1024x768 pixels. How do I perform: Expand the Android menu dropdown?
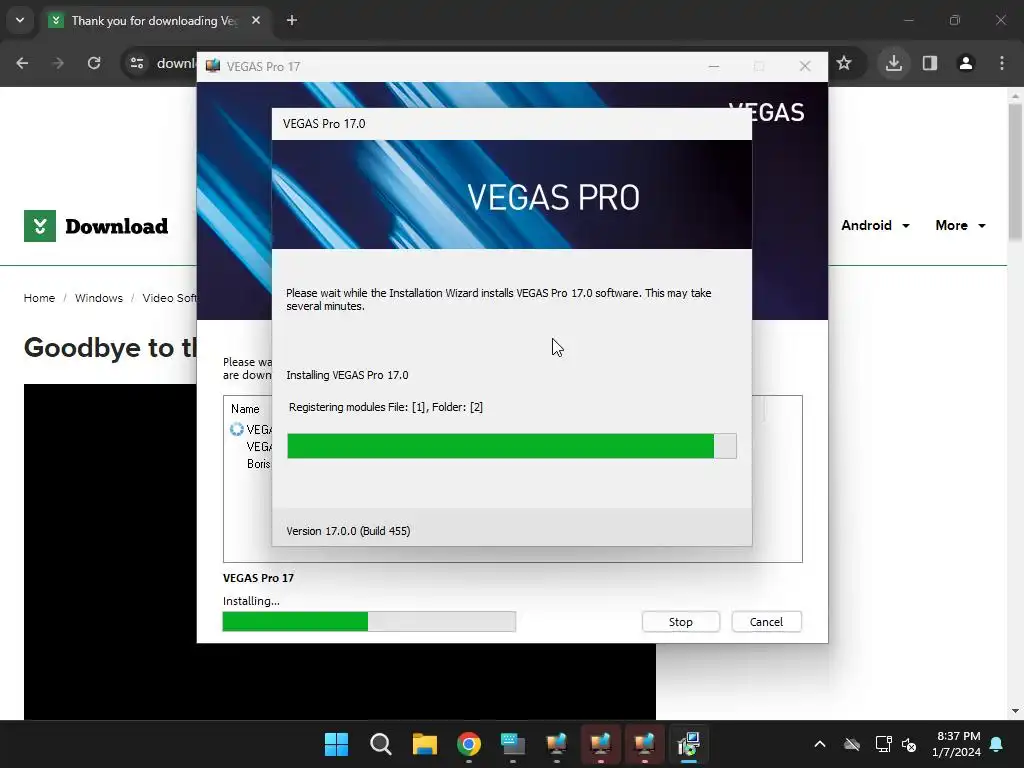pos(875,225)
